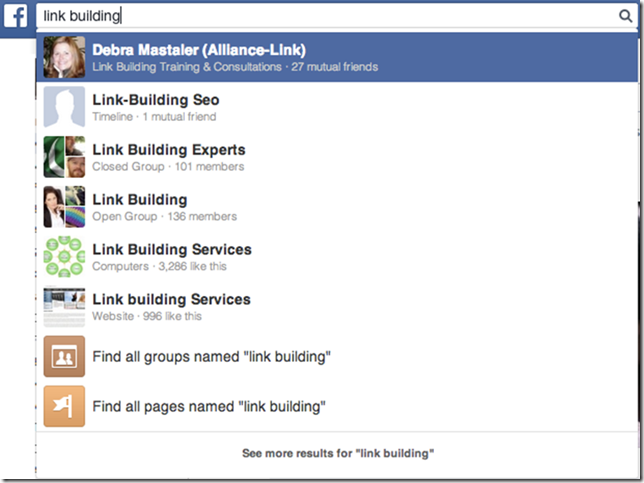Click the open group Link Building thumbnail
644x483 pixels.
coord(64,207)
